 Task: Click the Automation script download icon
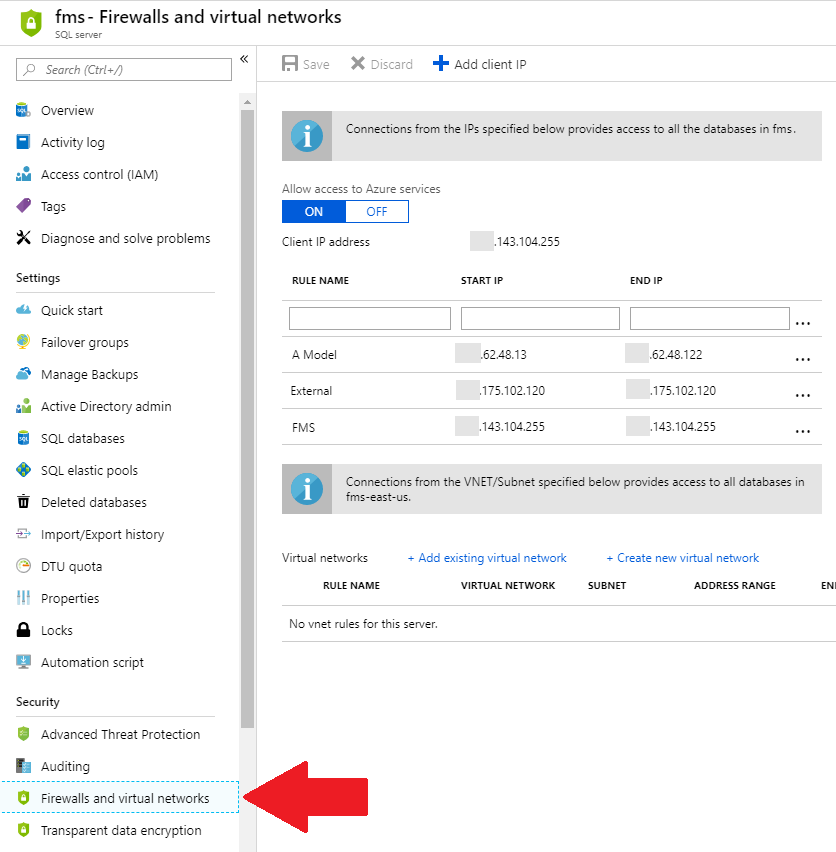[x=23, y=661]
